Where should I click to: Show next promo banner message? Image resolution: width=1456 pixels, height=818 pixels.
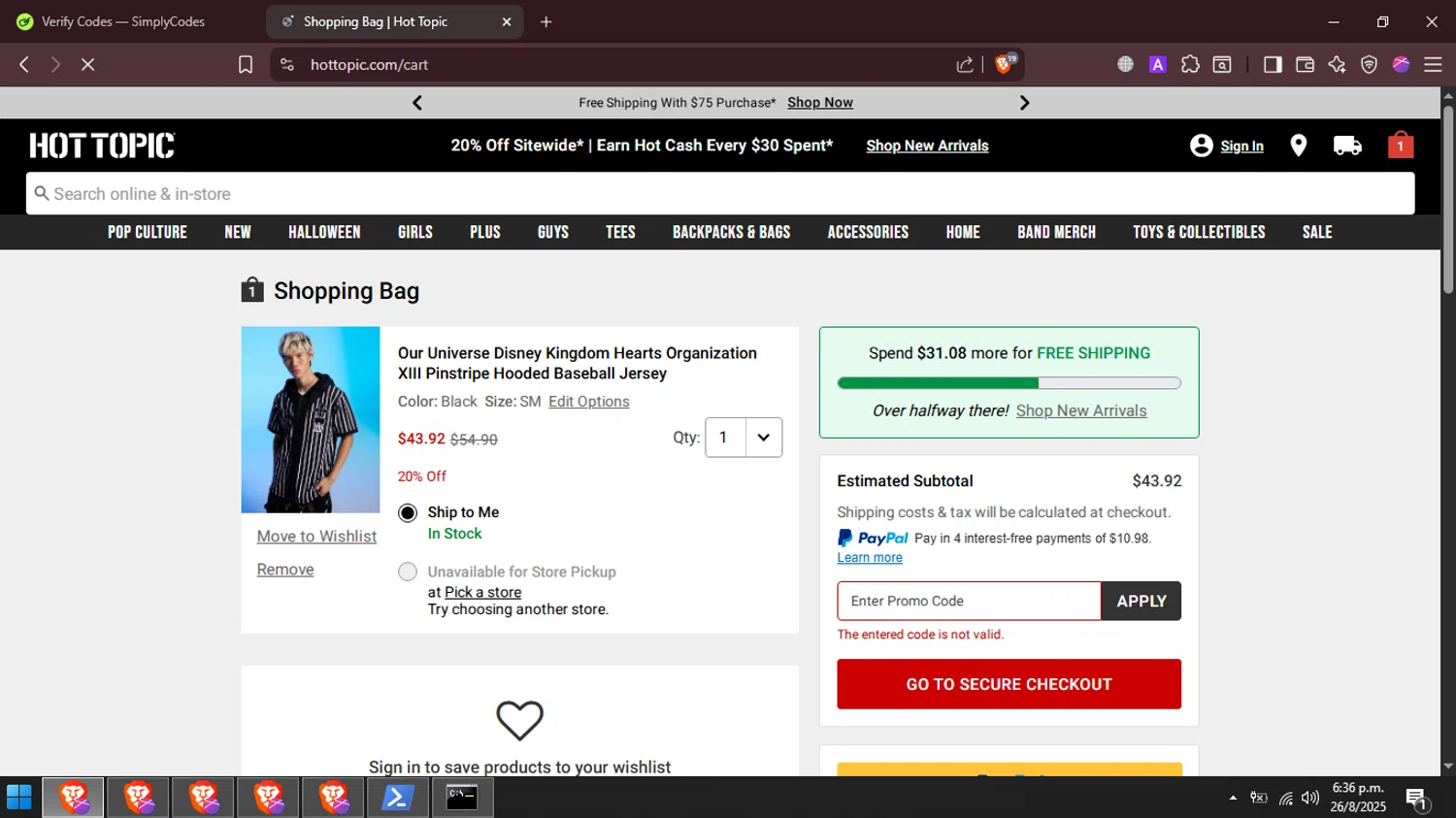(1024, 103)
